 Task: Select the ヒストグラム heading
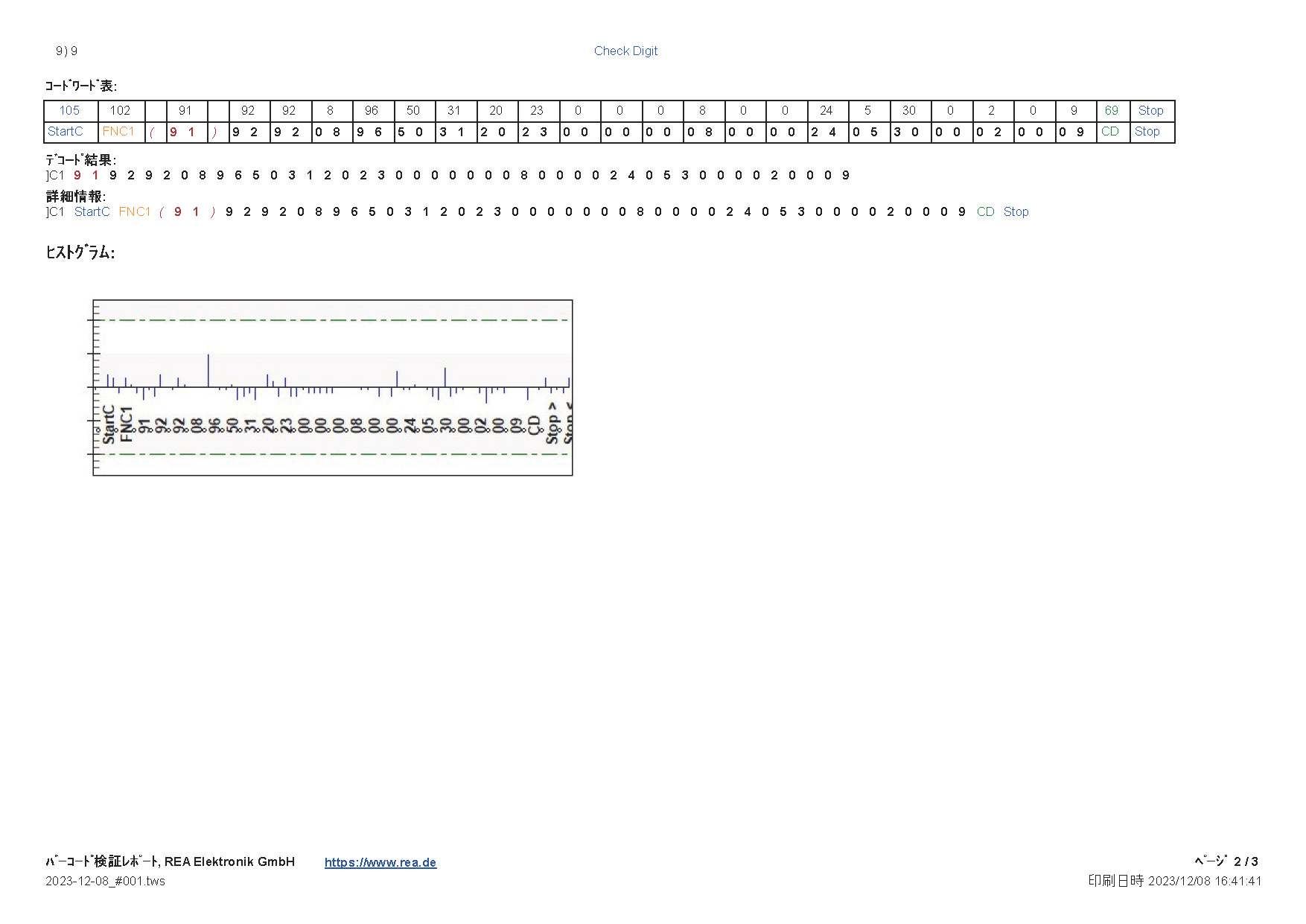[x=80, y=252]
